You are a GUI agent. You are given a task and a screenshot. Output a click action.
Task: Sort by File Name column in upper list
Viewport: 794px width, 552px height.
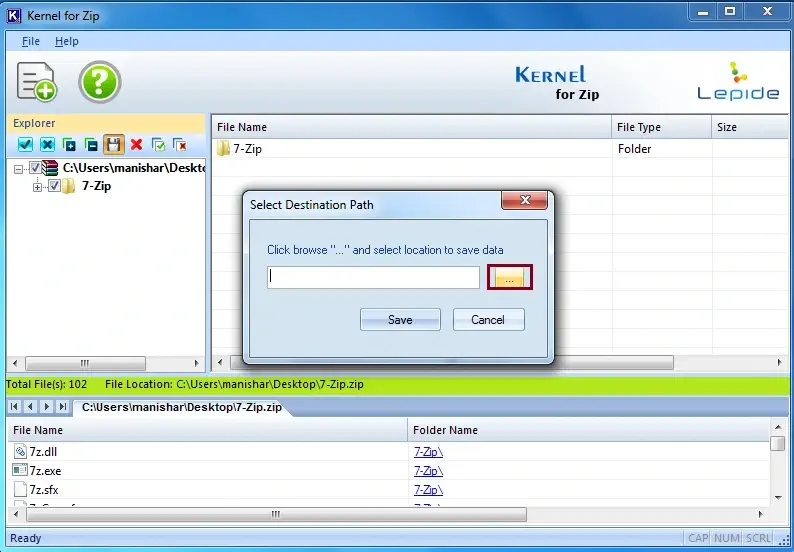411,127
